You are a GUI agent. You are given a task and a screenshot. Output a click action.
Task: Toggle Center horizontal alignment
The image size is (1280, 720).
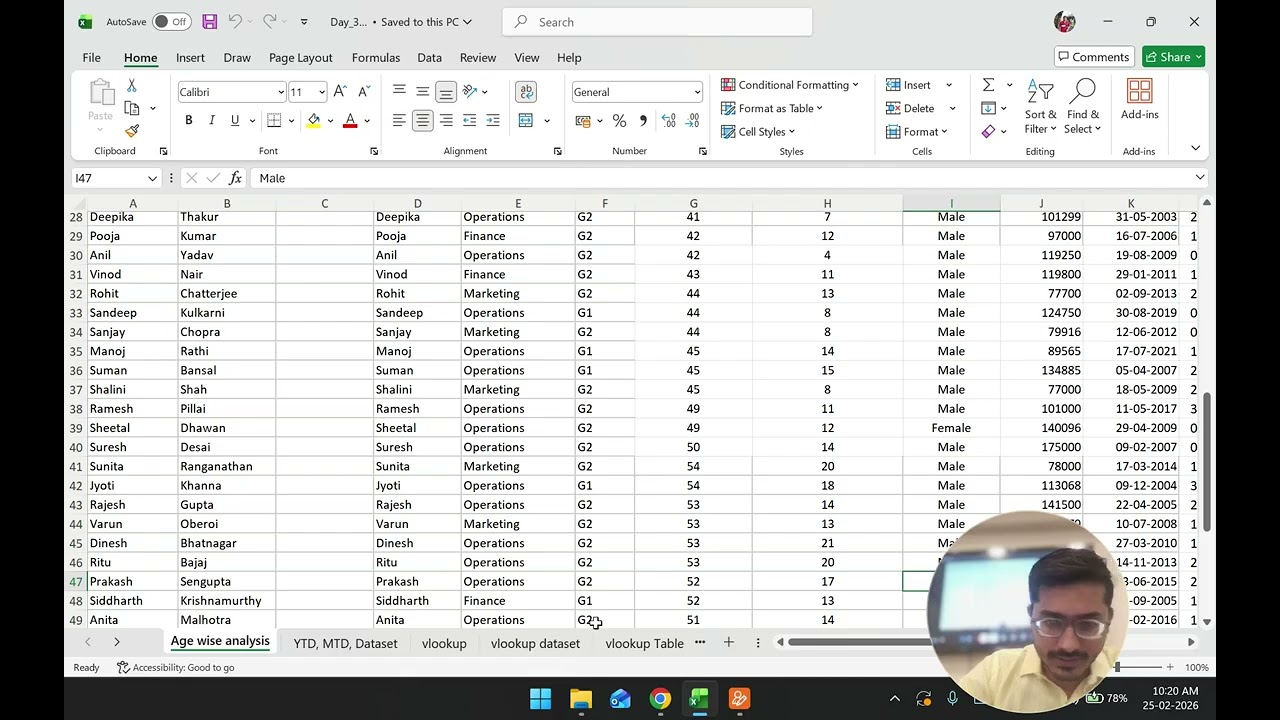point(422,121)
